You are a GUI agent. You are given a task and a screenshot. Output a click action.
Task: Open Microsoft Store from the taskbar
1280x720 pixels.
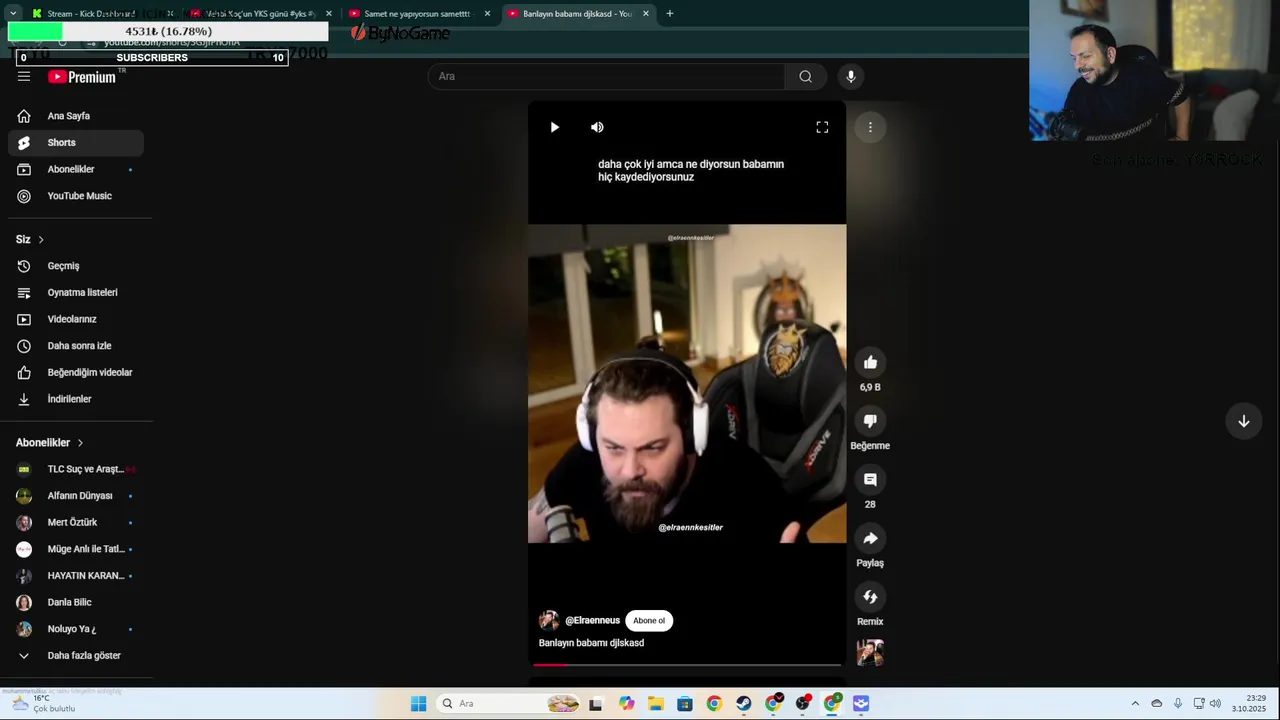click(x=684, y=704)
